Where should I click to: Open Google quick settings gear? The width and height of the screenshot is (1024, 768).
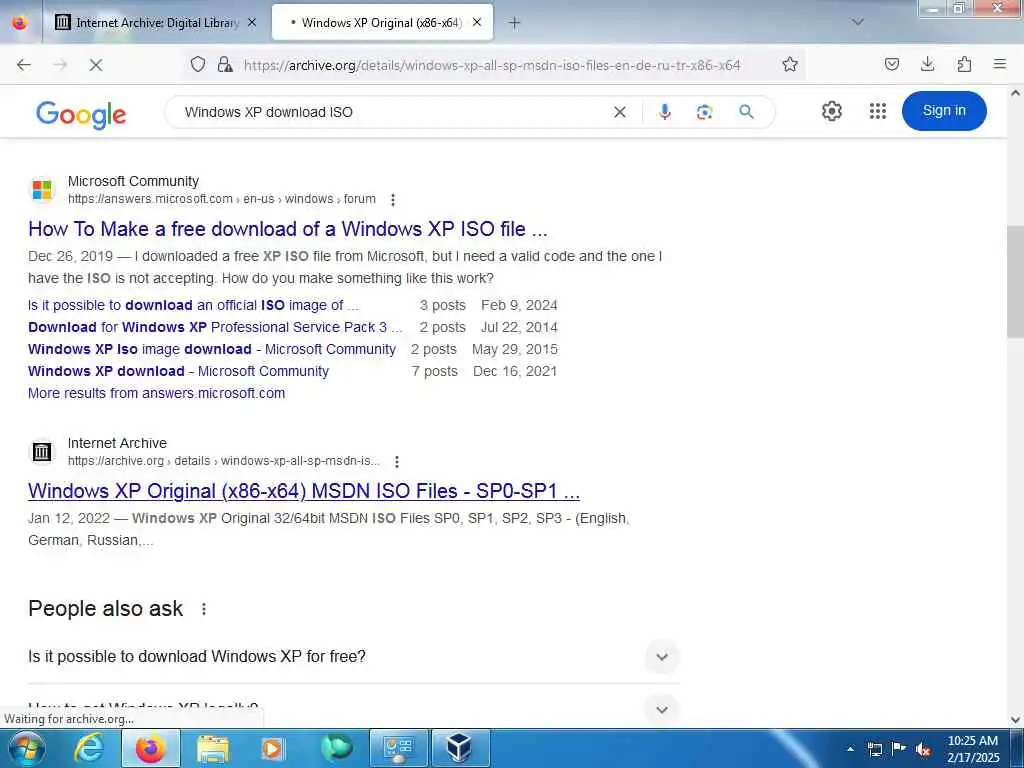(831, 111)
